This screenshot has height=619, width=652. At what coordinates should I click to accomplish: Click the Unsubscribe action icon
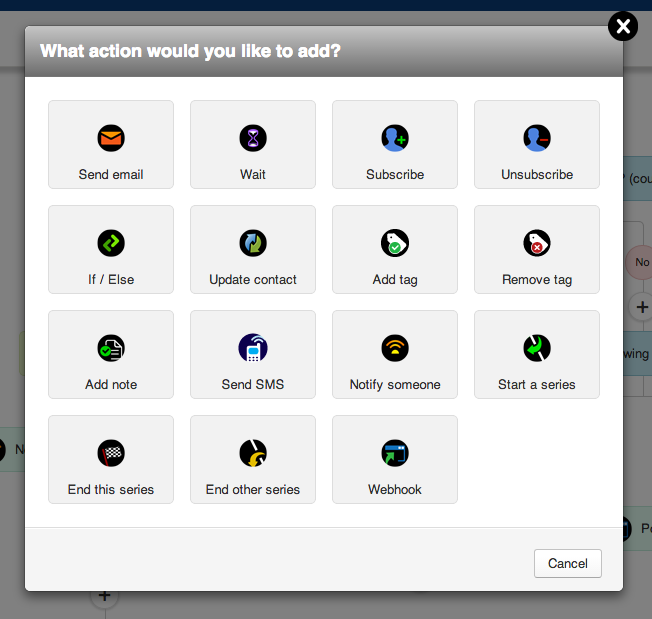click(537, 138)
